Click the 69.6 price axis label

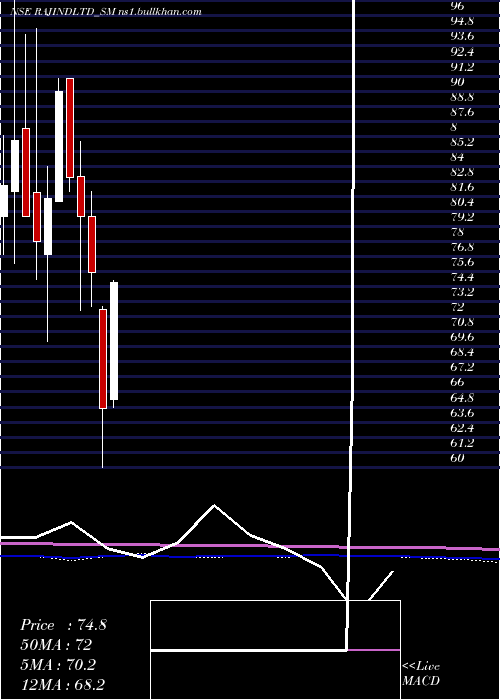[x=462, y=337]
